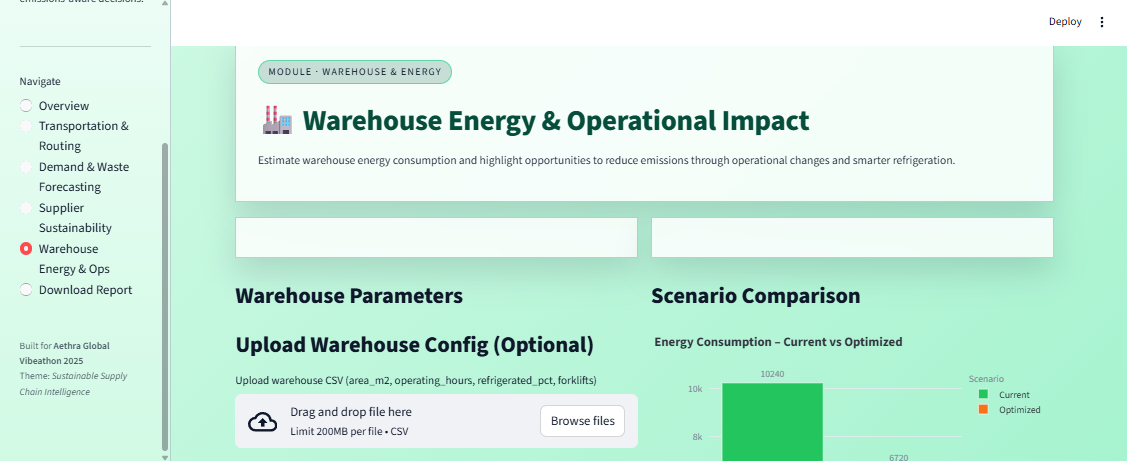The image size is (1127, 461).
Task: Click the cloud upload icon
Action: (262, 421)
